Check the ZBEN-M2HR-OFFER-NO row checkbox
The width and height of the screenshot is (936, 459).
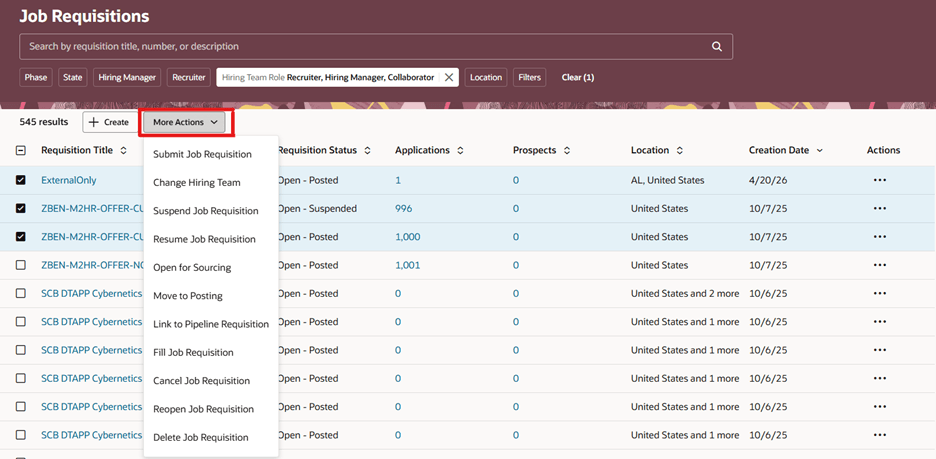(20, 266)
